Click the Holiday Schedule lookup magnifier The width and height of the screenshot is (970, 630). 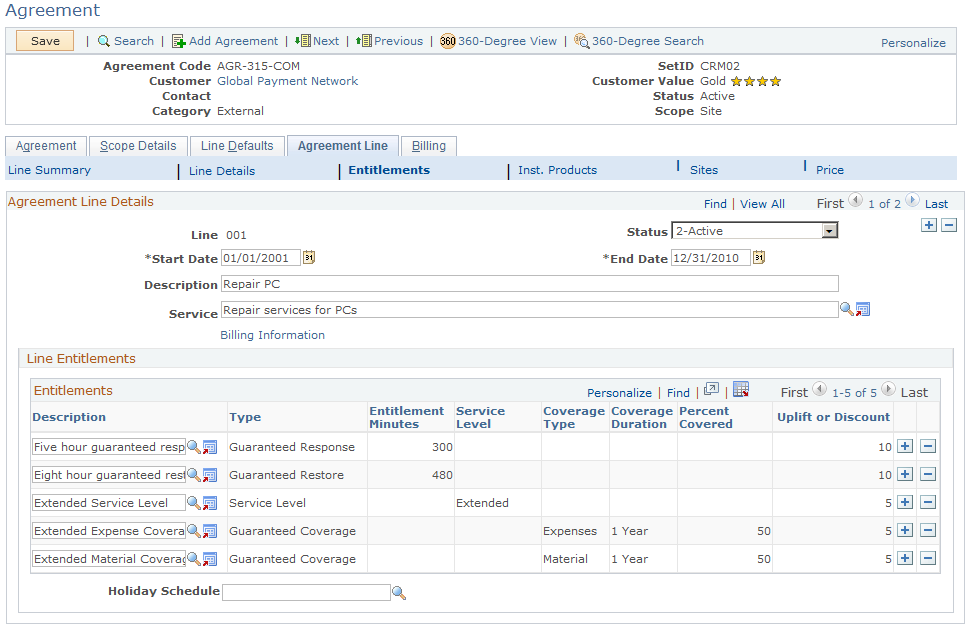(399, 593)
